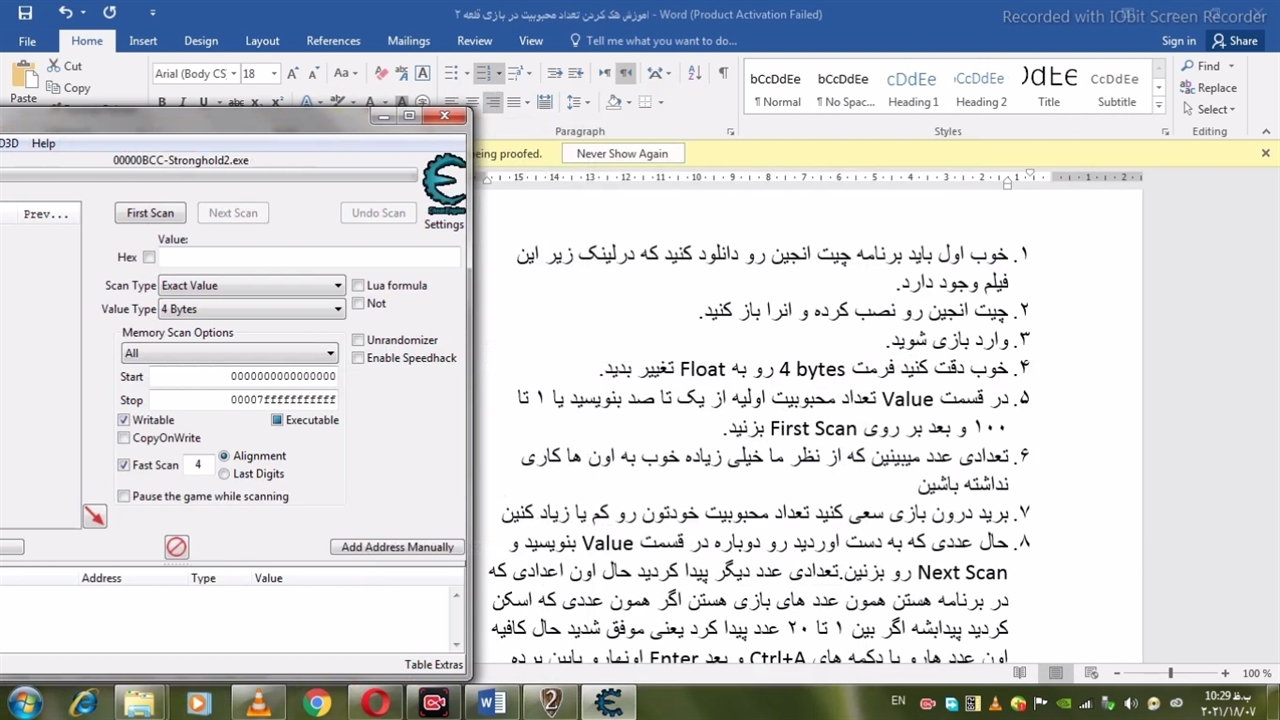
Task: Open VLC media player from the taskbar
Action: pos(258,702)
